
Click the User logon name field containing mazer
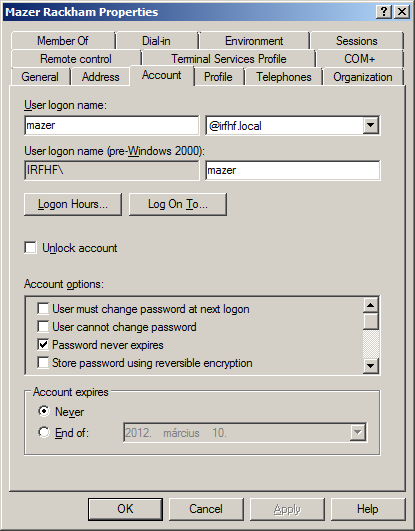tap(112, 125)
